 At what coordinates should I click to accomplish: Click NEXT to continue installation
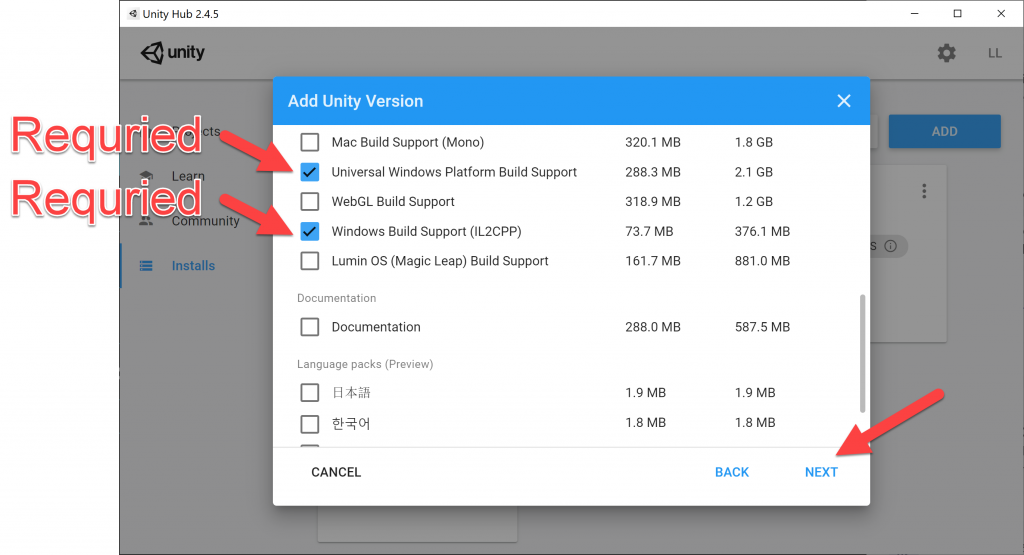821,472
